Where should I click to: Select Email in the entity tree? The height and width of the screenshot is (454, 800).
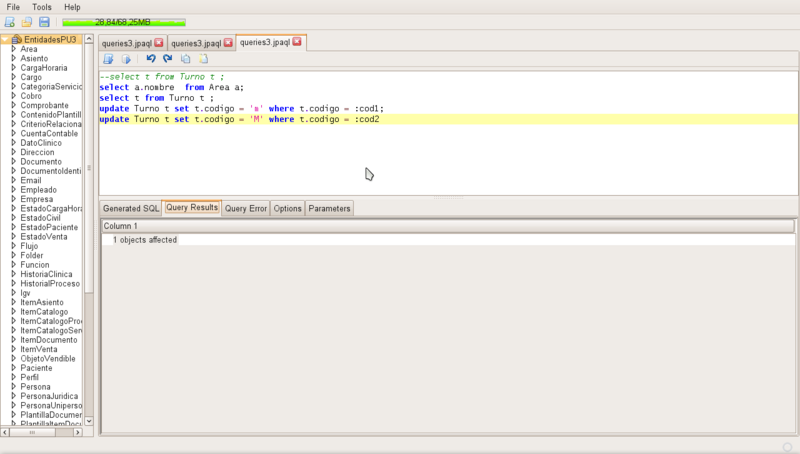(31, 181)
